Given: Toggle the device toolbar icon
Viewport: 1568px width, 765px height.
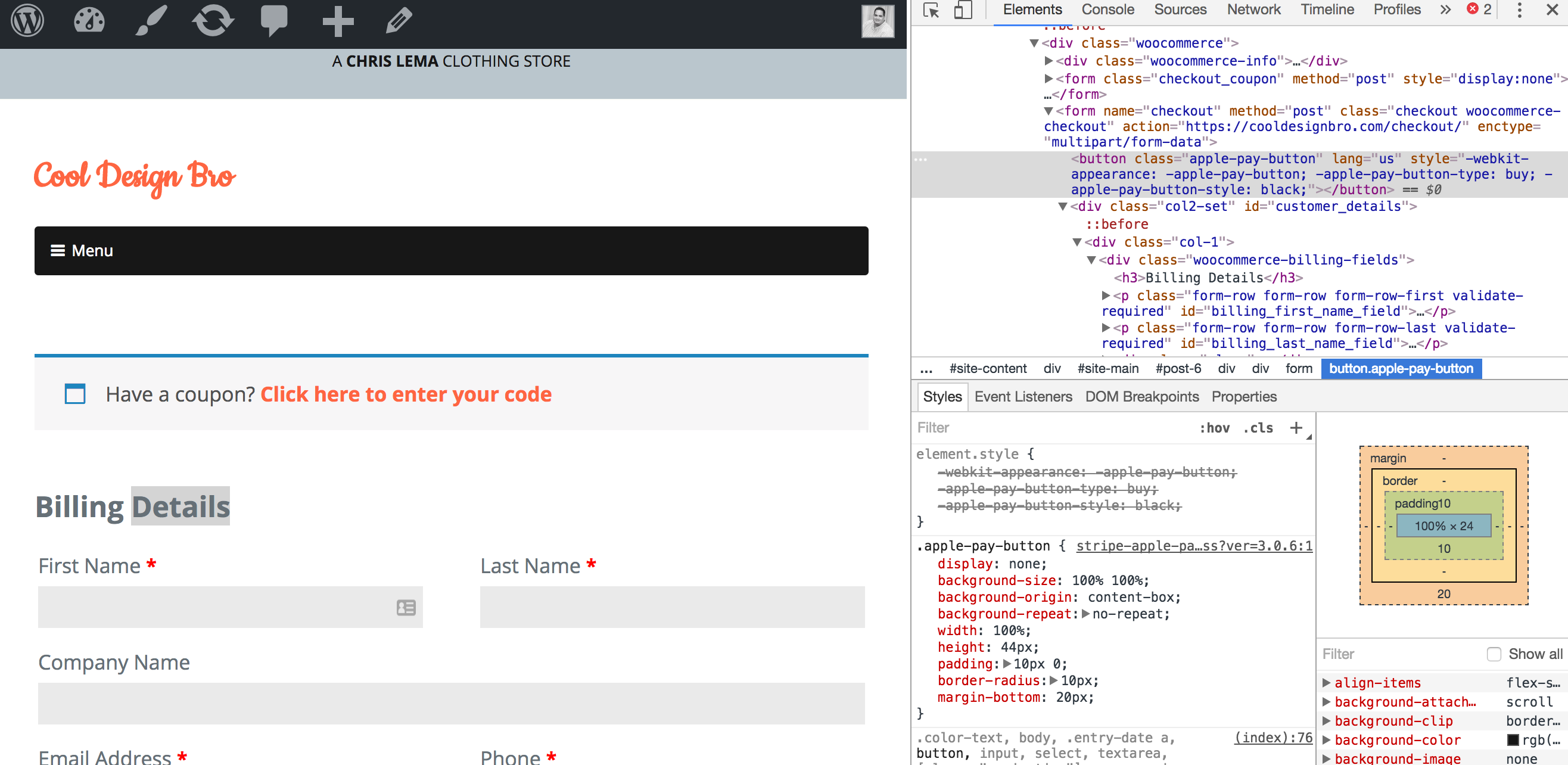Looking at the screenshot, I should point(962,10).
